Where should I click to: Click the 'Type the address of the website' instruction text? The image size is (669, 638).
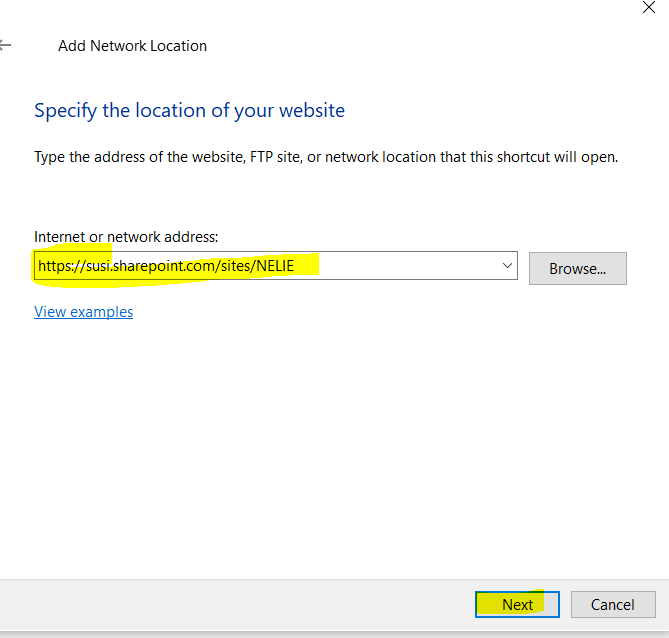click(150, 158)
